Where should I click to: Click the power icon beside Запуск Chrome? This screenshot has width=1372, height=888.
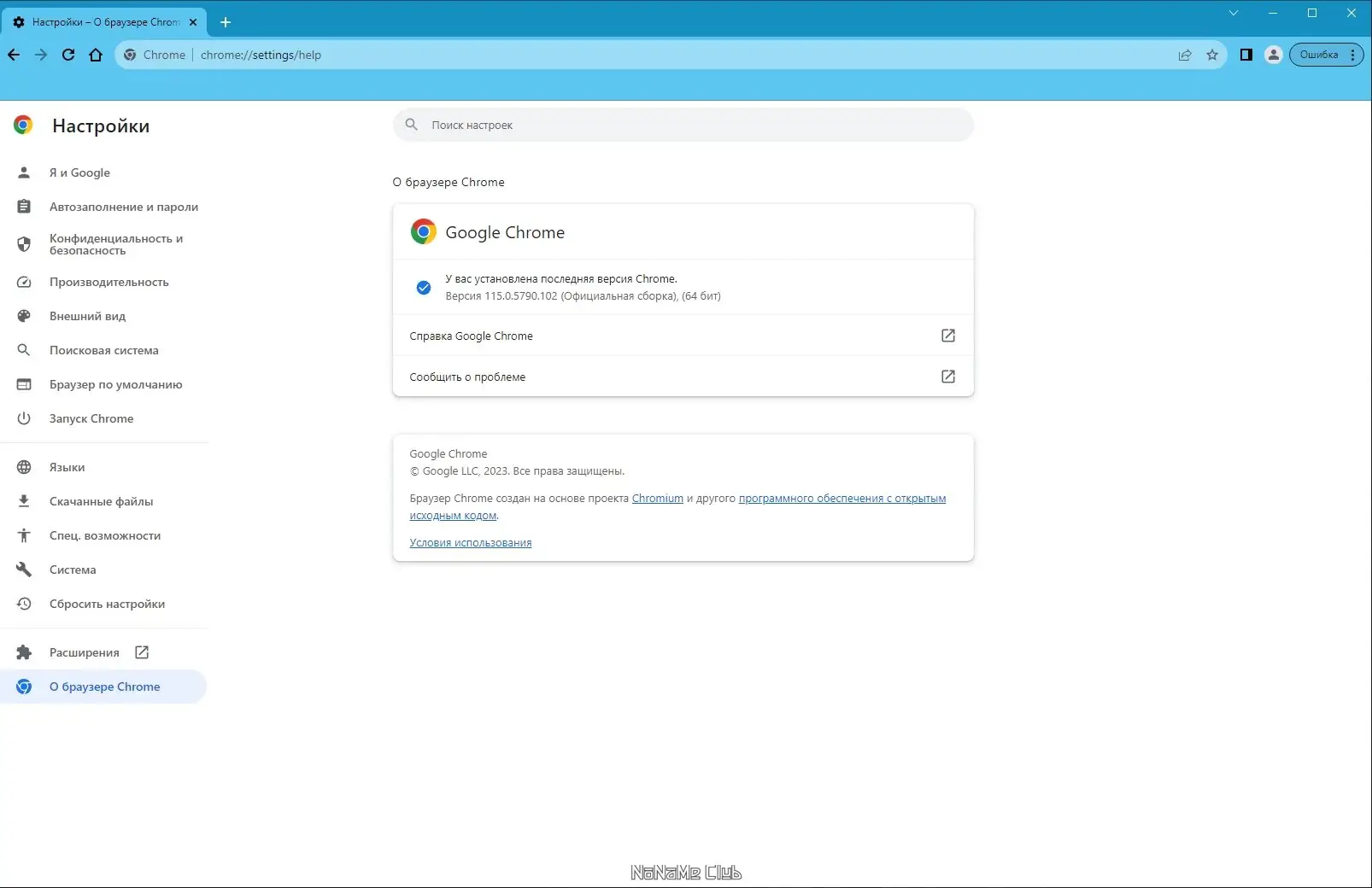pos(24,418)
